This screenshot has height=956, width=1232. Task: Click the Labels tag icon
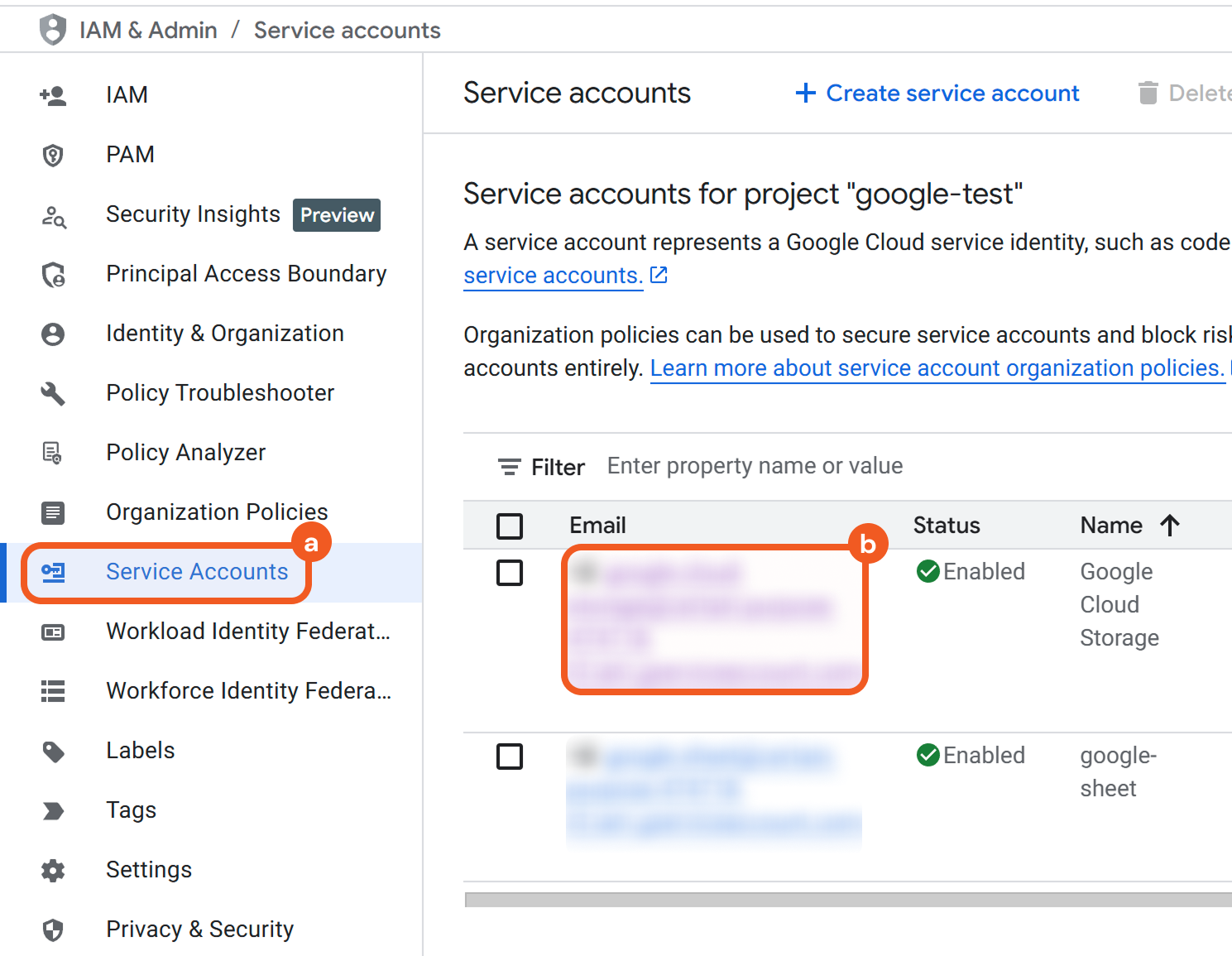53,752
